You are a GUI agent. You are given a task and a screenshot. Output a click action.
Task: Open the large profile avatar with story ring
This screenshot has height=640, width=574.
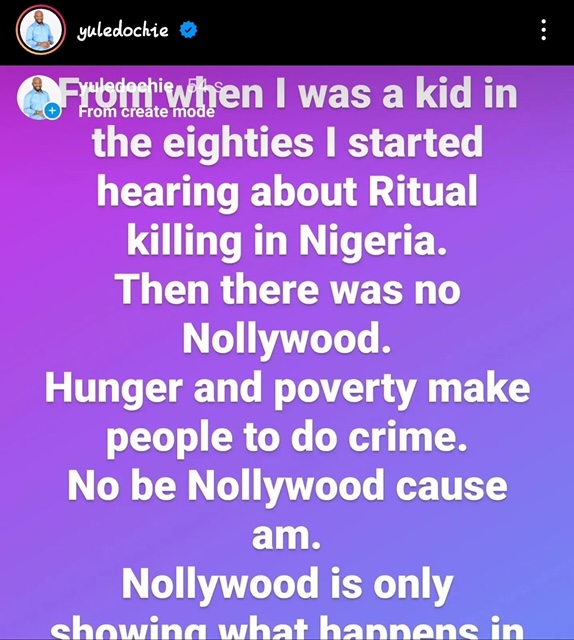click(x=40, y=30)
